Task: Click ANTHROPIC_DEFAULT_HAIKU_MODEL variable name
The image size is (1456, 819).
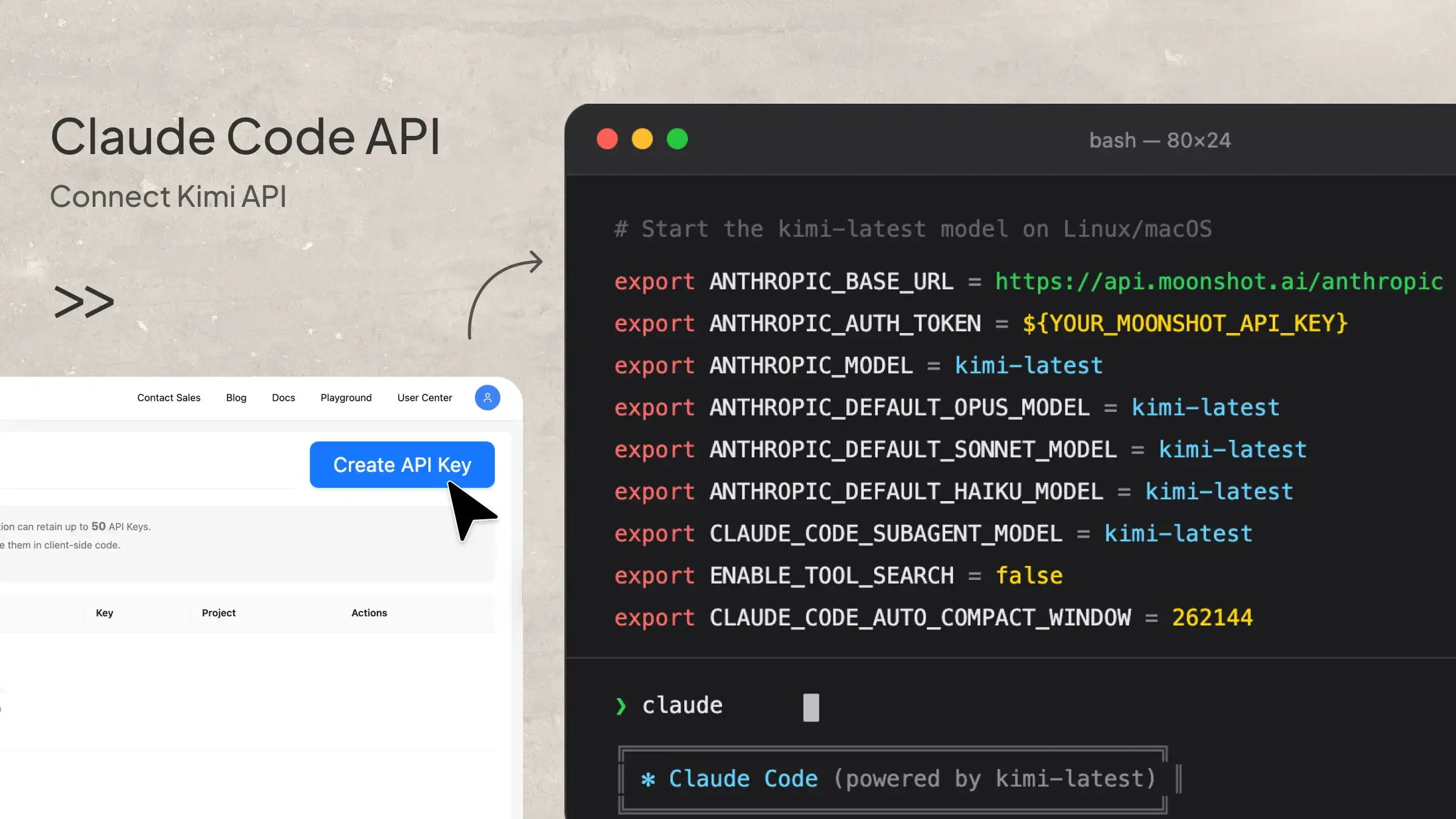Action: tap(906, 491)
